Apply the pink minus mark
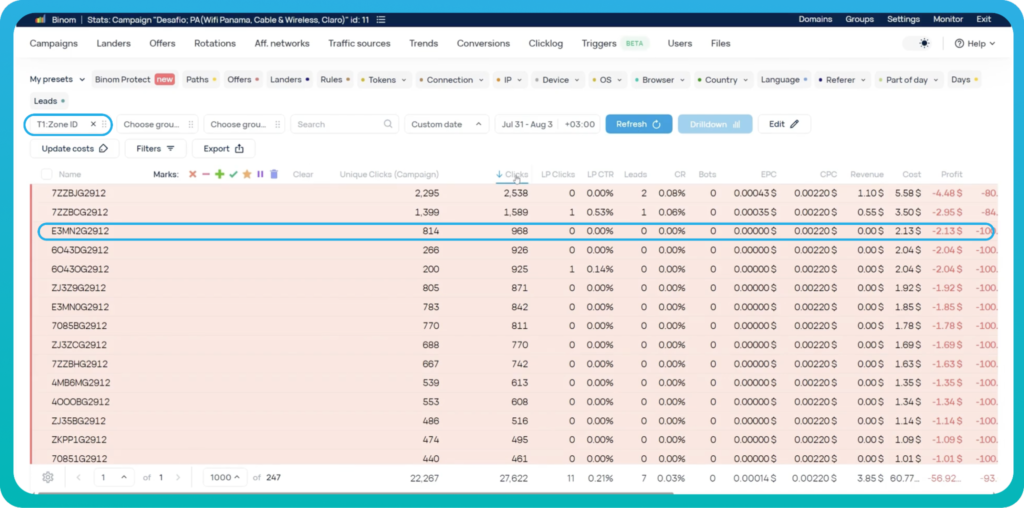The width and height of the screenshot is (1024, 508). (206, 174)
